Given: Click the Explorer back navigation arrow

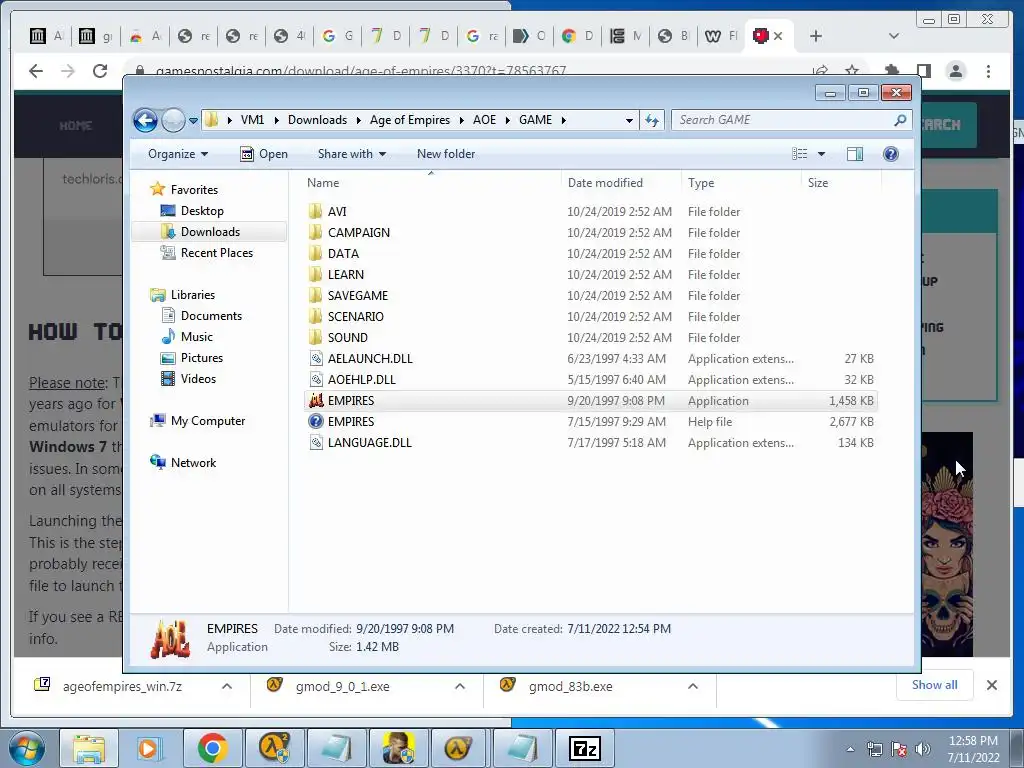Looking at the screenshot, I should point(145,120).
